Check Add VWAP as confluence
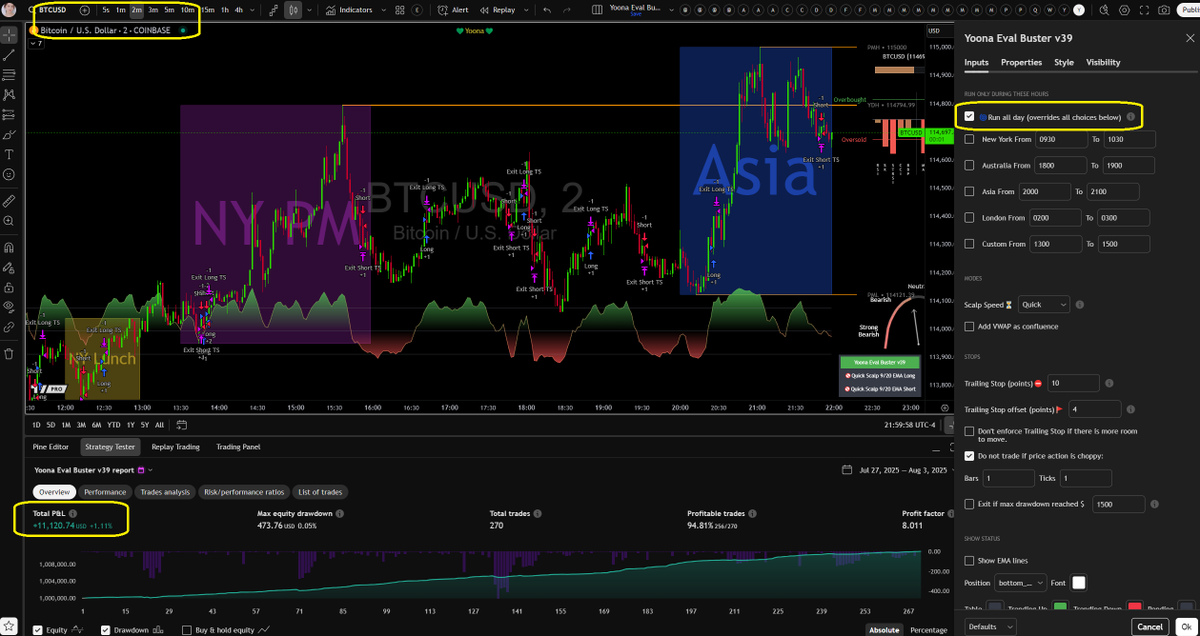 [x=969, y=326]
